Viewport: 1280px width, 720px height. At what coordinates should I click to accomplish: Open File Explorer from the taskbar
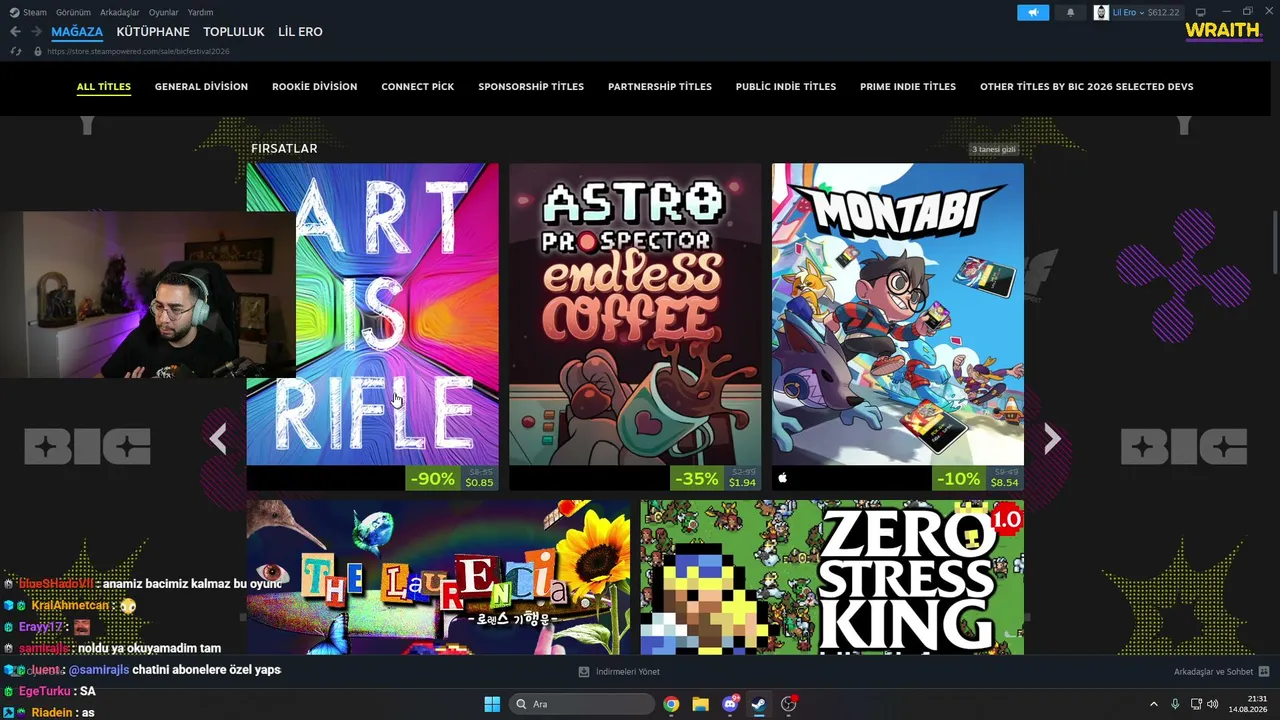coord(700,704)
